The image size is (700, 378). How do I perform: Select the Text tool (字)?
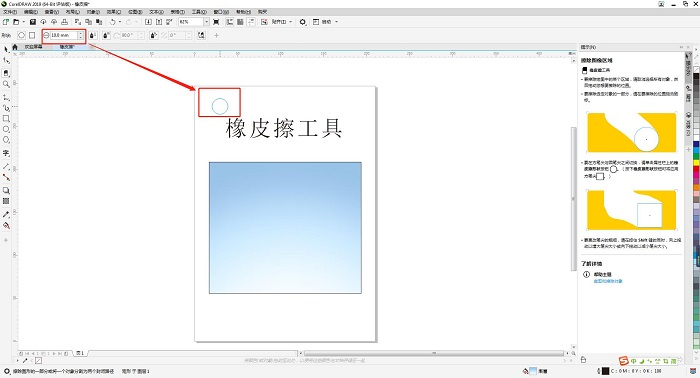coord(6,153)
